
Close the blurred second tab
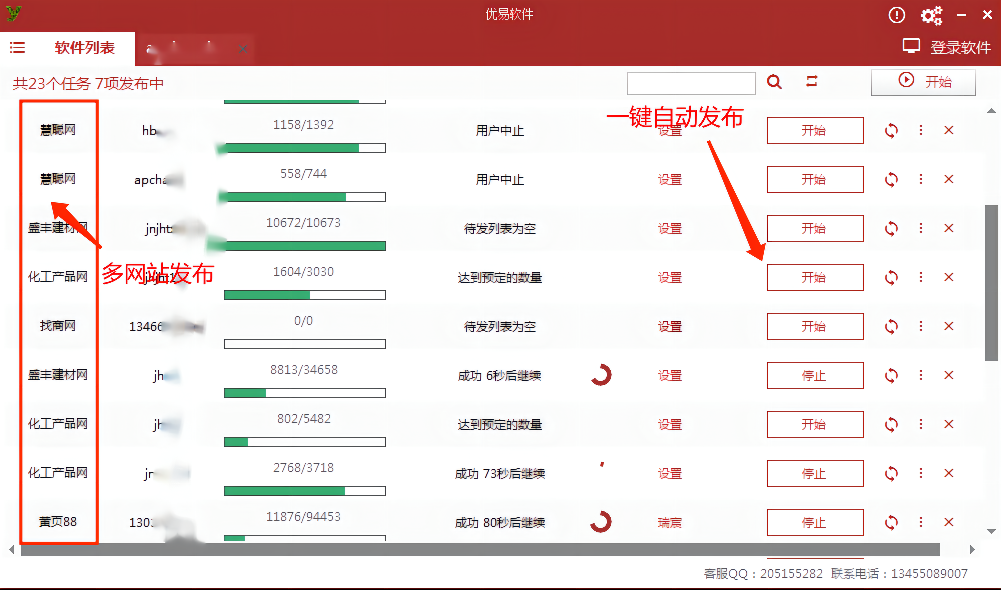[243, 49]
